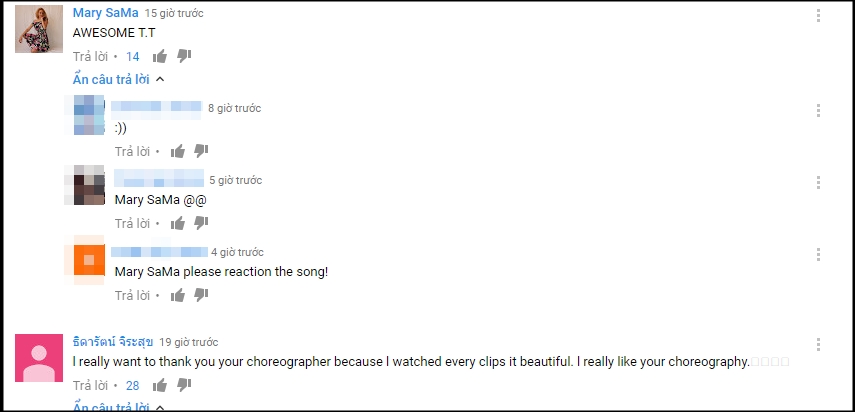Open options menu for the ':))' reply
Screen dimensions: 855x412
point(818,110)
